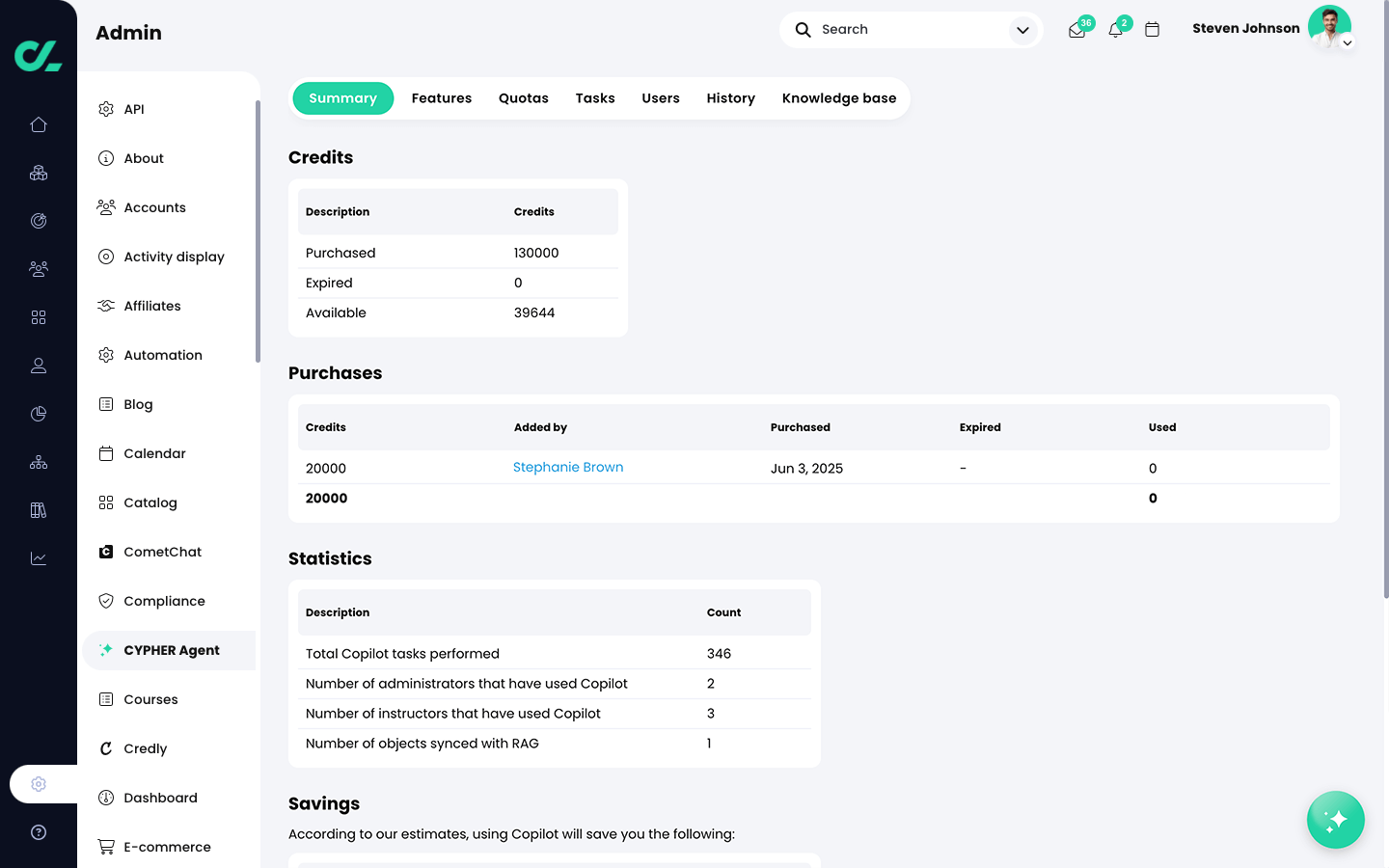Open the messages inbox icon
The width and height of the screenshot is (1389, 868).
1077,30
